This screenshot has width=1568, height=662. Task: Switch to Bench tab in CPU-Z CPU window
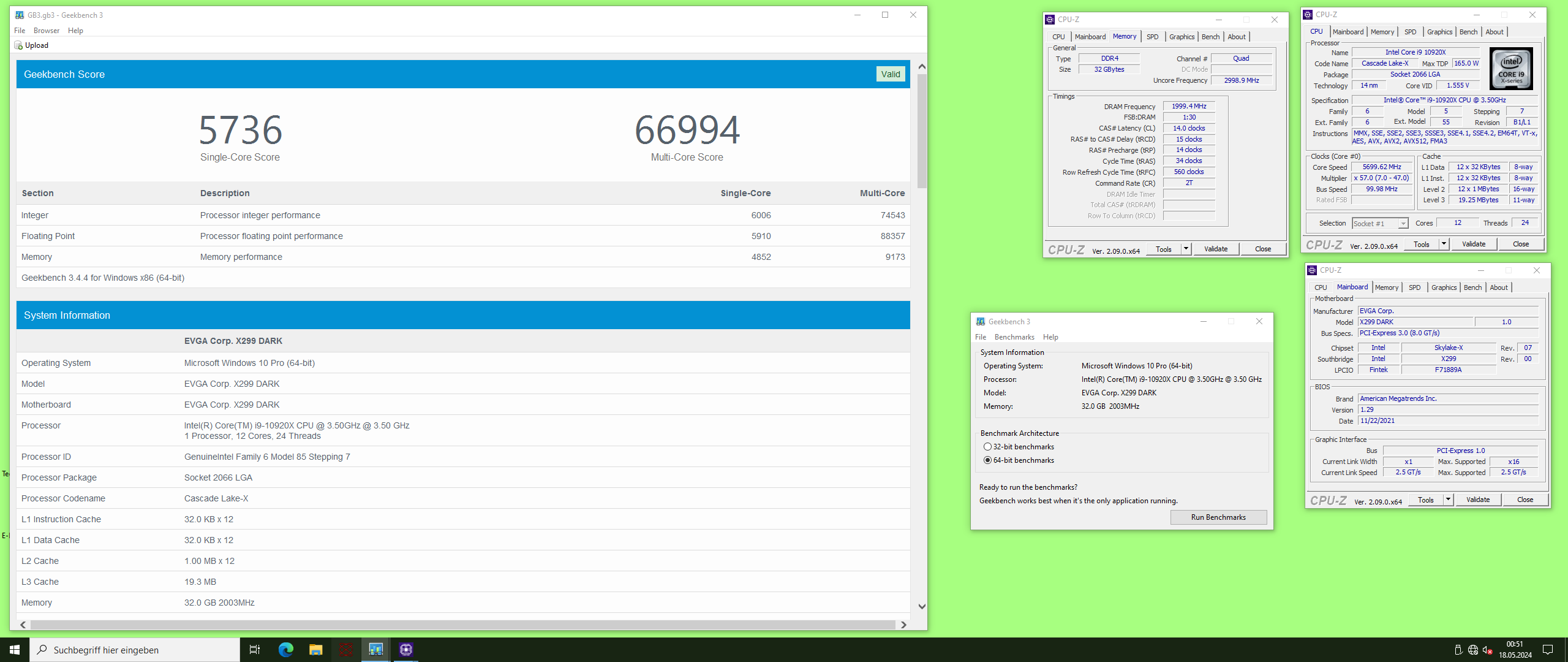pyautogui.click(x=1468, y=32)
